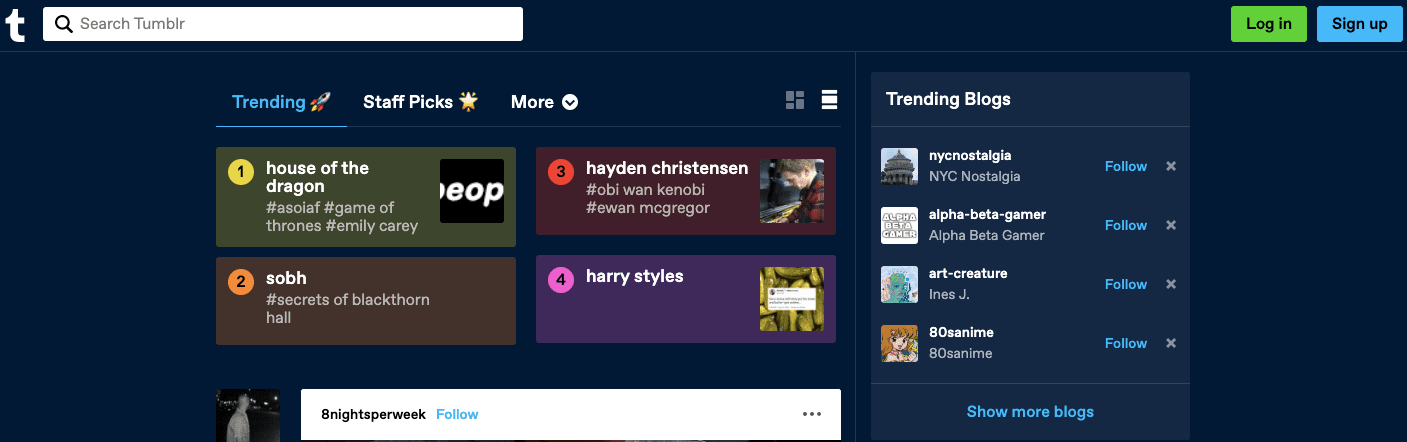Open trending topic hayden christensen
Screen dimensions: 1407x442
686,191
